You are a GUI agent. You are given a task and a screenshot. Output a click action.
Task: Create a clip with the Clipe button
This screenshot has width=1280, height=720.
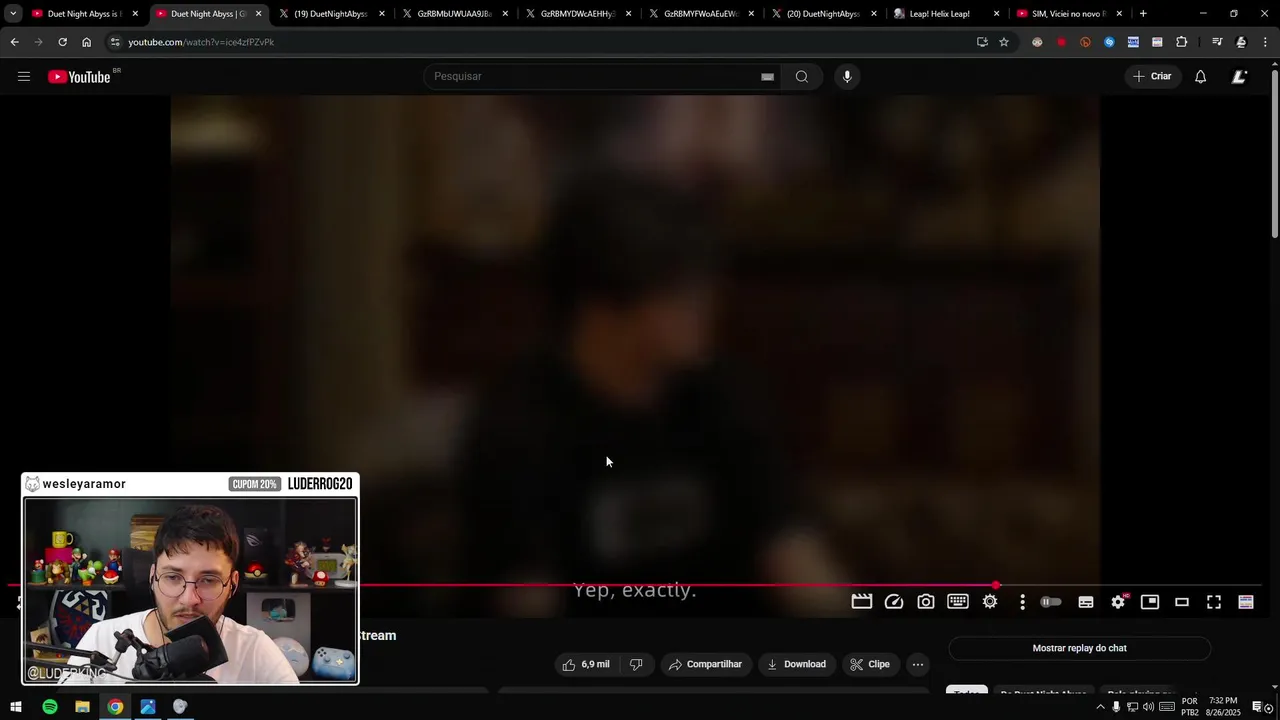870,664
